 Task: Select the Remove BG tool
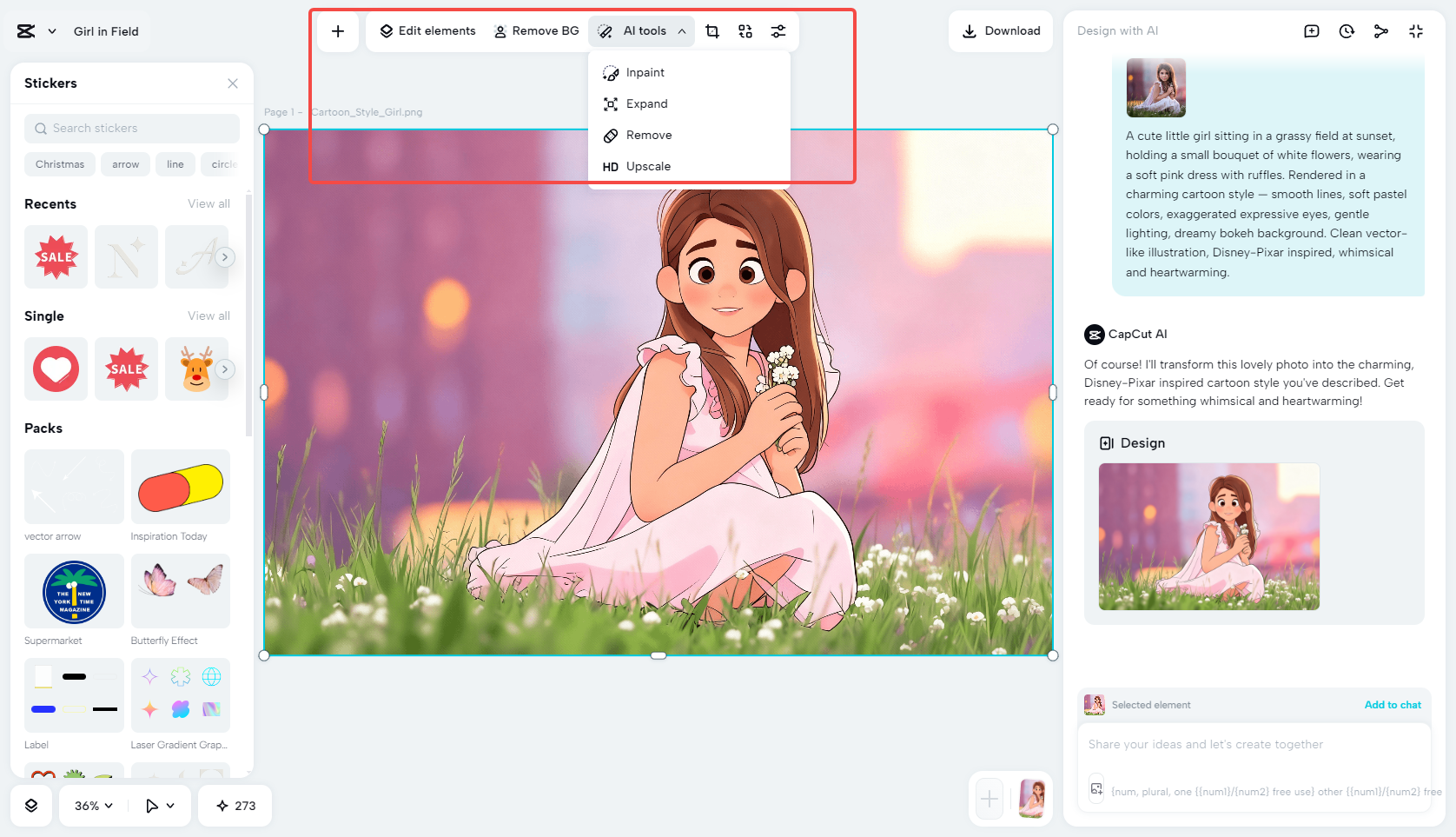coord(536,30)
